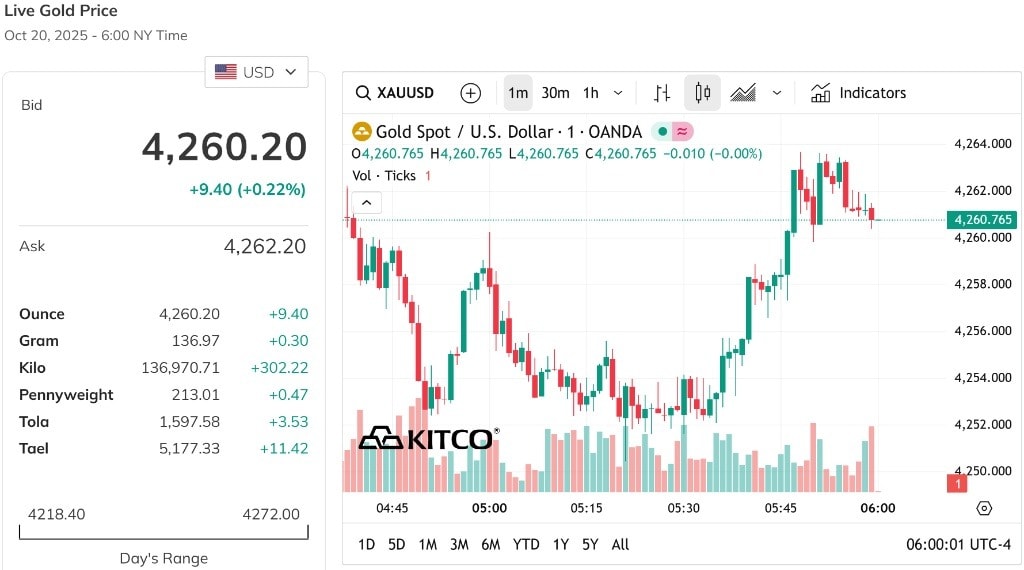Expand the timeframe interval dropdown arrow
The image size is (1024, 570).
[x=618, y=93]
